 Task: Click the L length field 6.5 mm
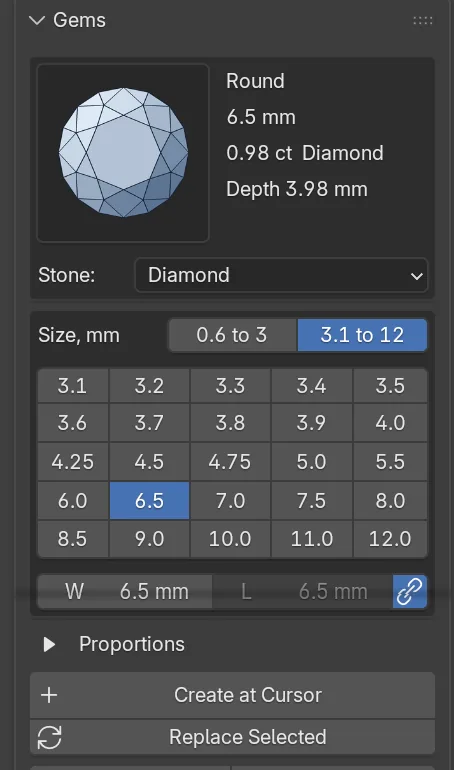coord(303,592)
